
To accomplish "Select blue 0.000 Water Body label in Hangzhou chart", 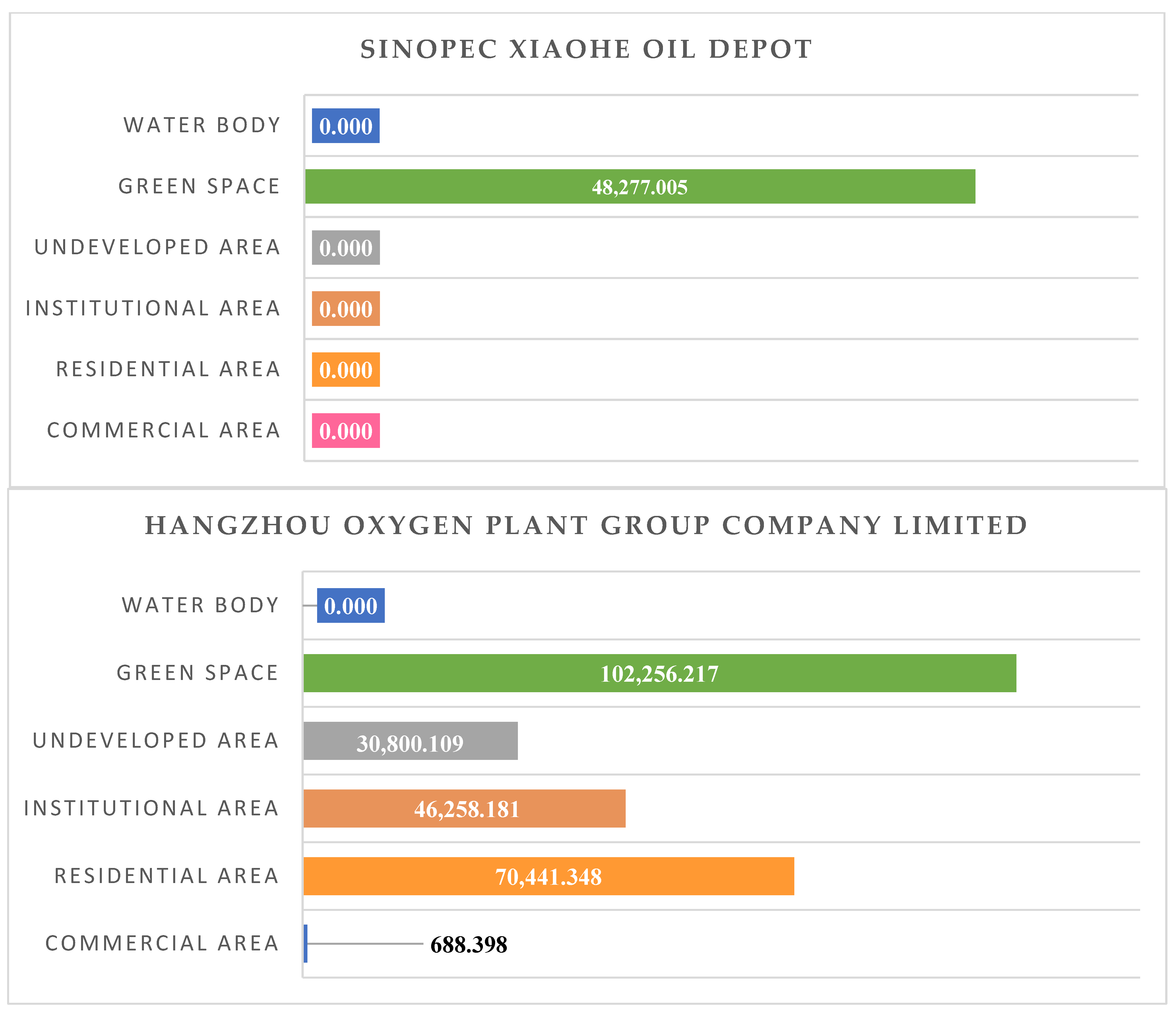I will 351,605.
